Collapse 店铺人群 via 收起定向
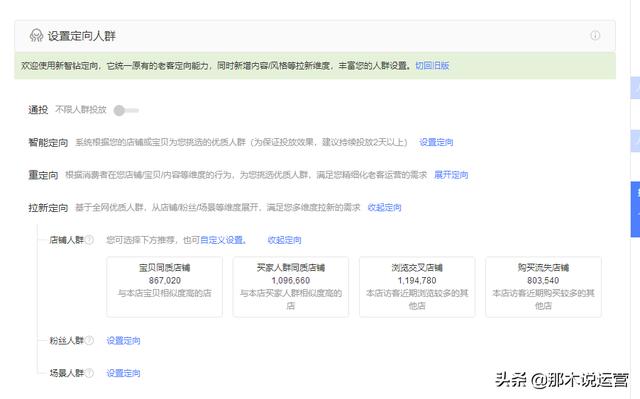The height and width of the screenshot is (399, 640). tap(284, 240)
